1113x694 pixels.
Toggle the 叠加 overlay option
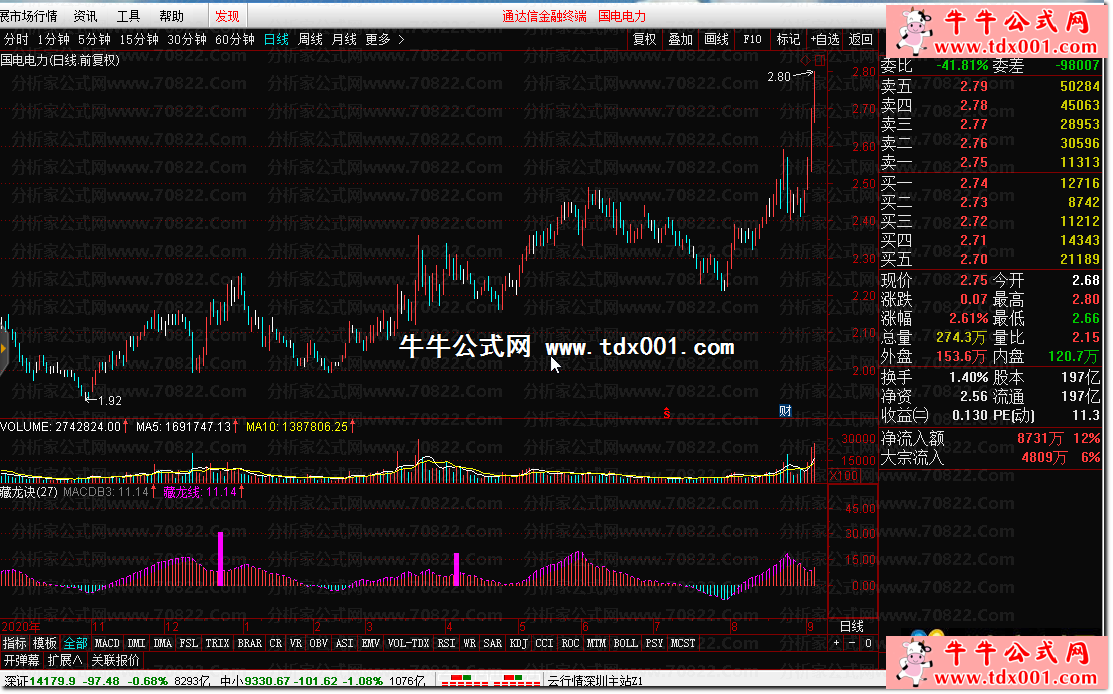coord(680,39)
